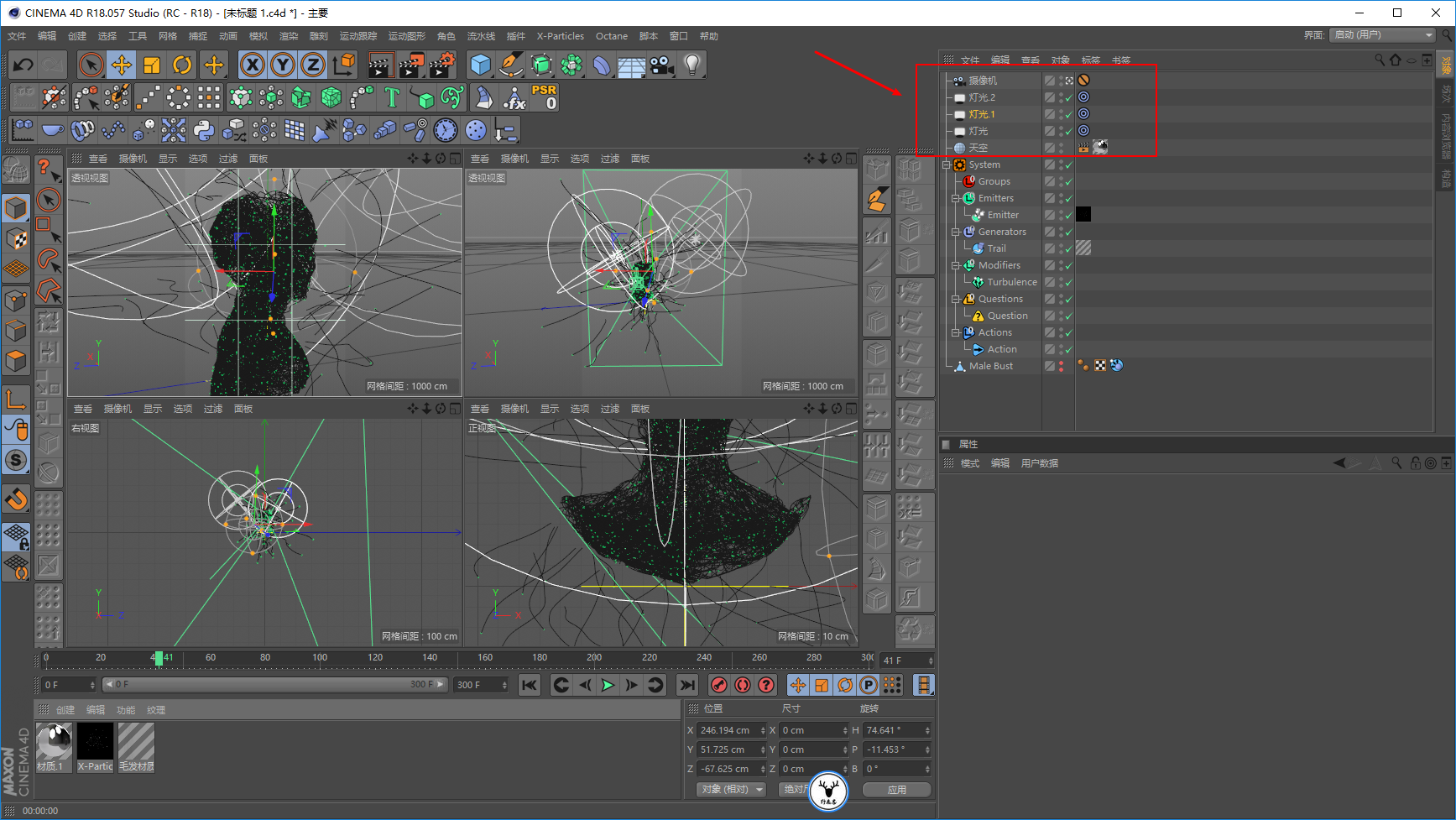Toggle the Y axis lock
This screenshot has height=820, width=1456.
[x=283, y=65]
